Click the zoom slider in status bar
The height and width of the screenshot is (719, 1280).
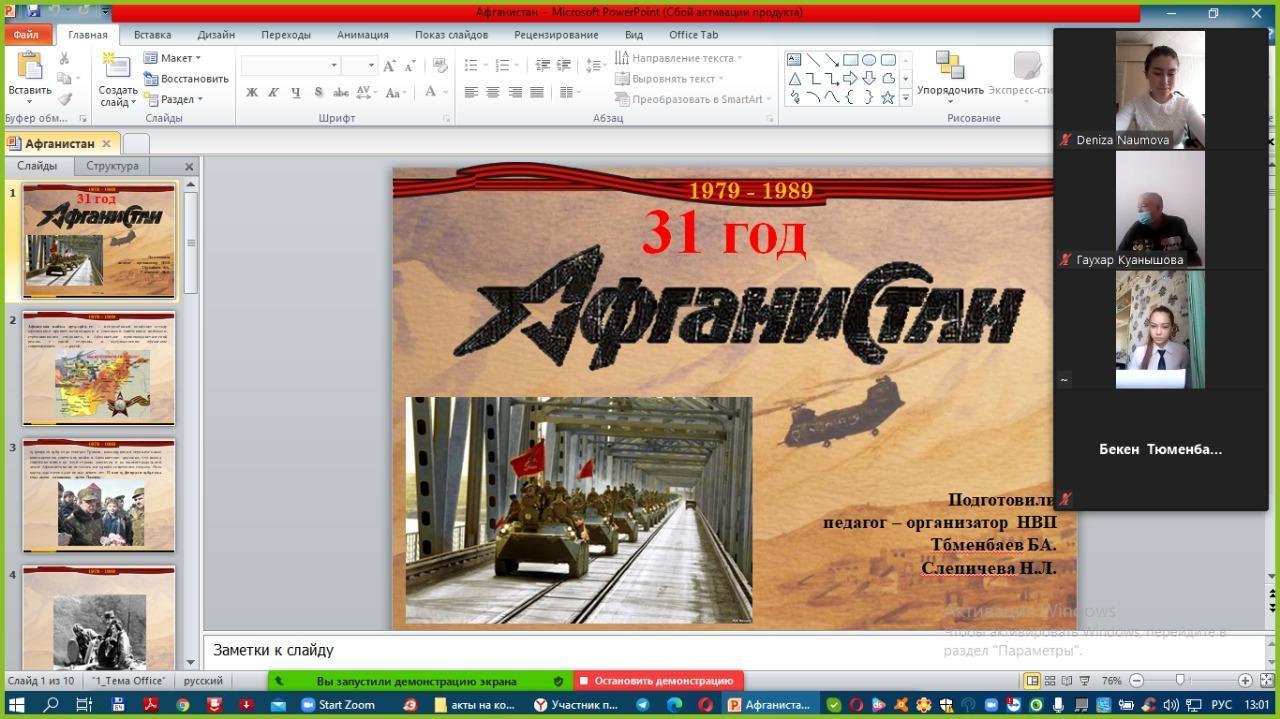click(1180, 680)
